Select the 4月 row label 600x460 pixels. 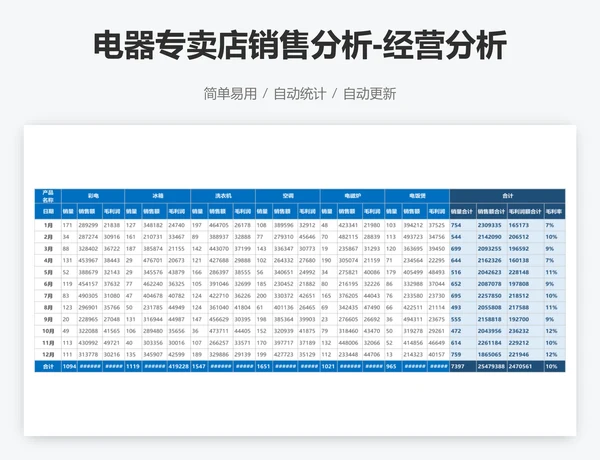[48, 261]
